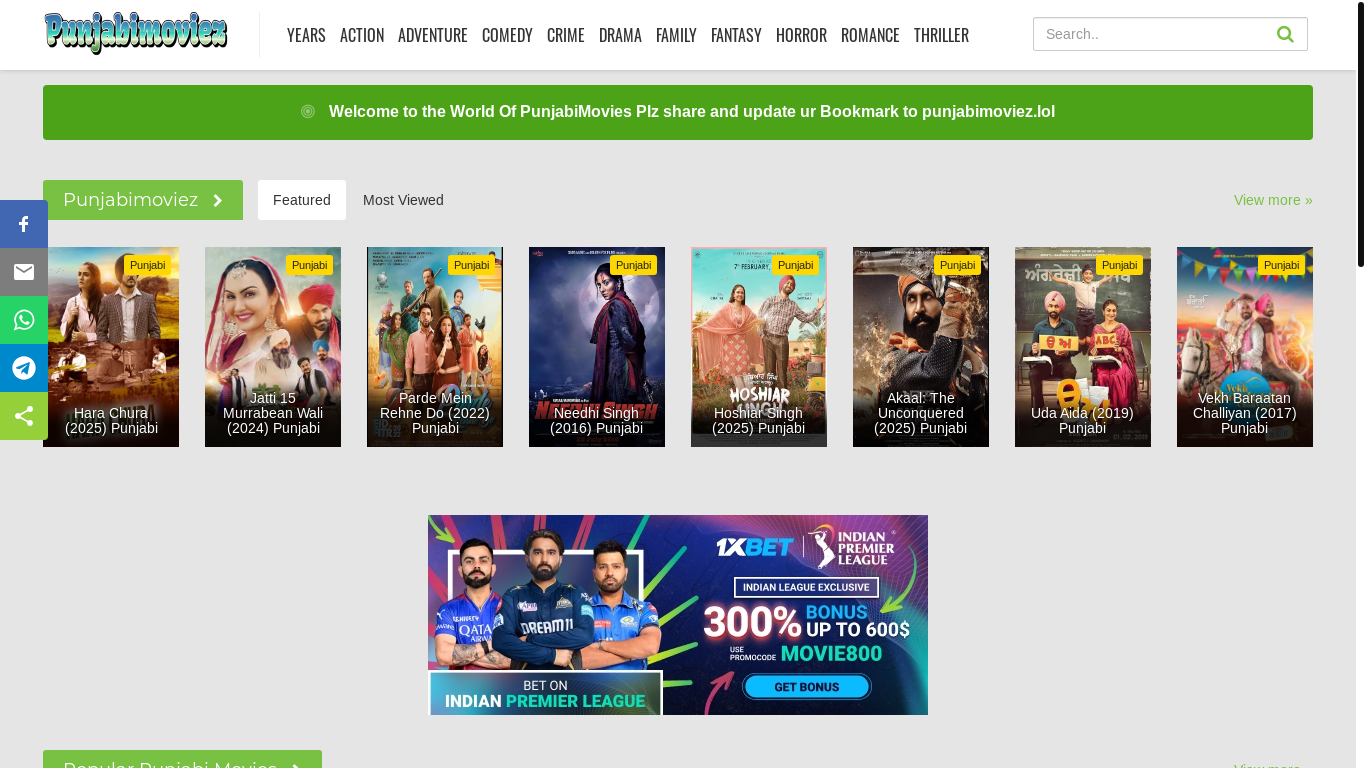This screenshot has height=768, width=1366.
Task: Click the search magnifier icon
Action: [1285, 34]
